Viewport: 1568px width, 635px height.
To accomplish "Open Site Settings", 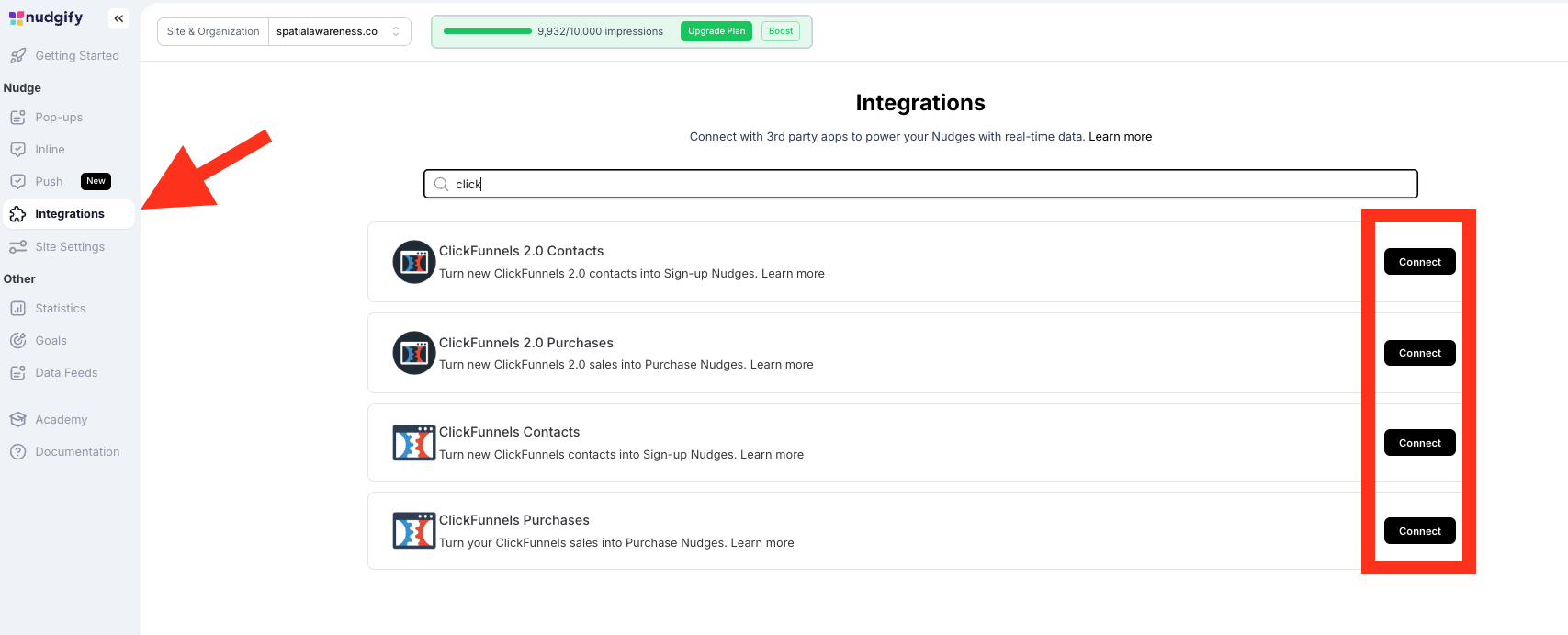I will pos(70,247).
